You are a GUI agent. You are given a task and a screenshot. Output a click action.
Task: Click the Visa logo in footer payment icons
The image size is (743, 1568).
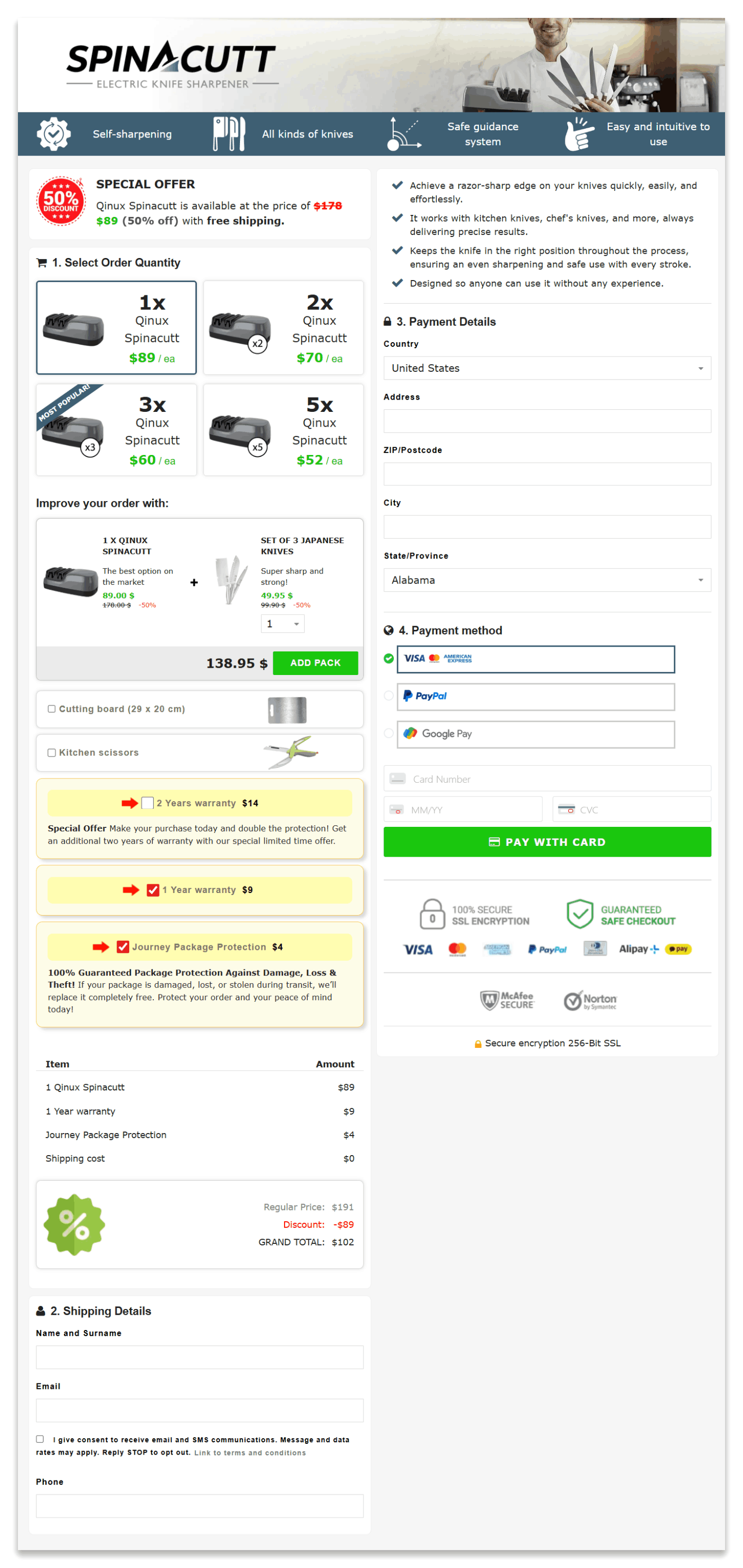pos(418,949)
